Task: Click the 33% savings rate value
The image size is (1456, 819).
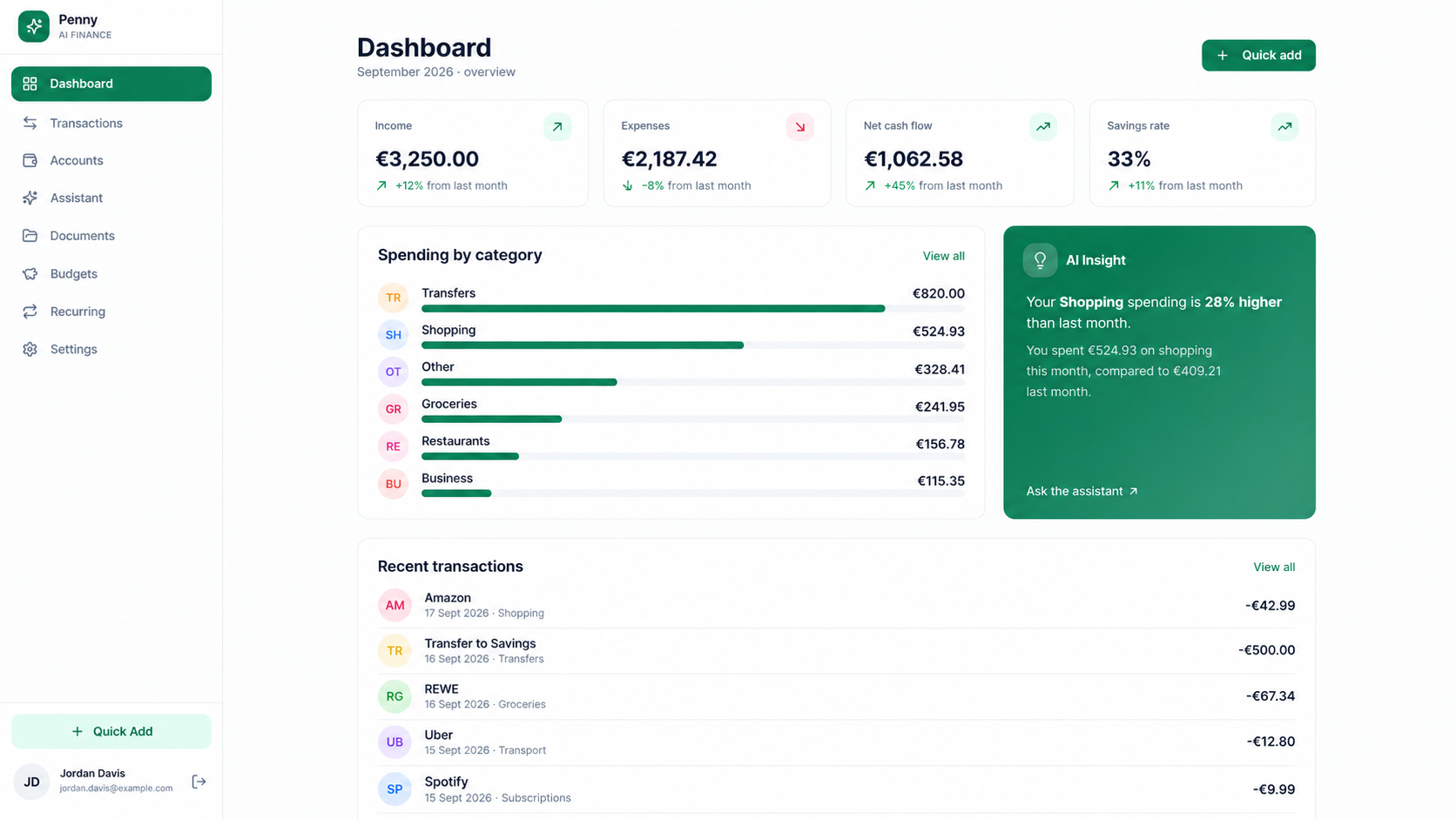Action: coord(1129,159)
